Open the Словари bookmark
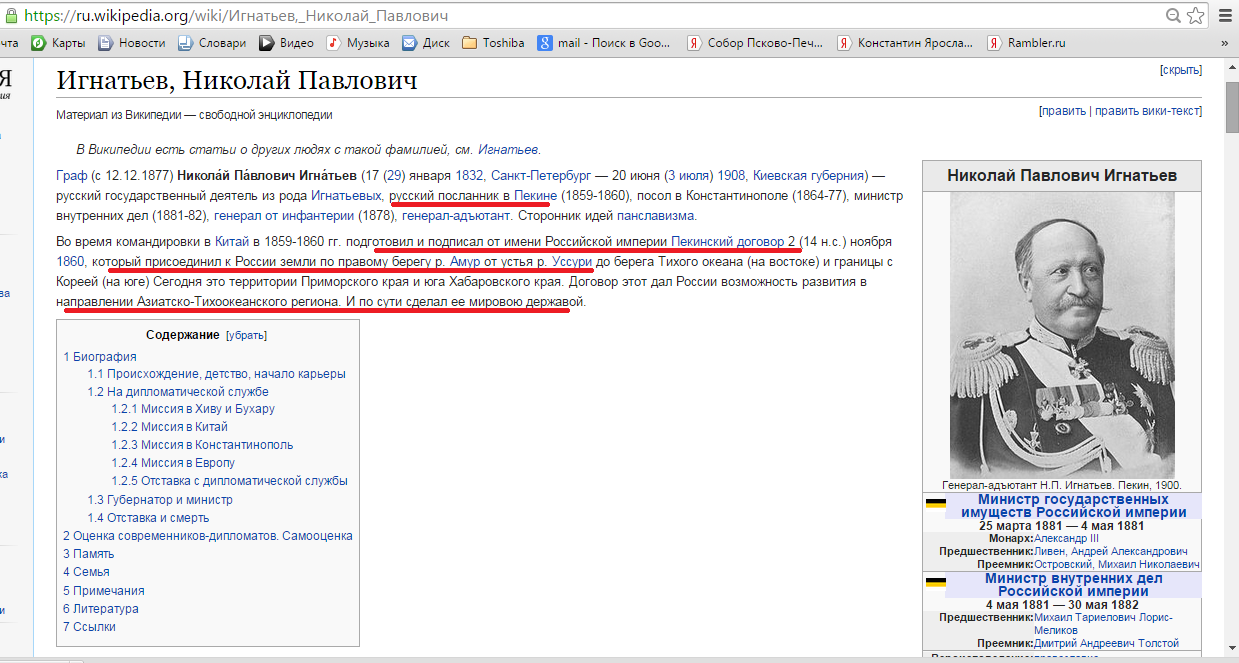 click(212, 43)
